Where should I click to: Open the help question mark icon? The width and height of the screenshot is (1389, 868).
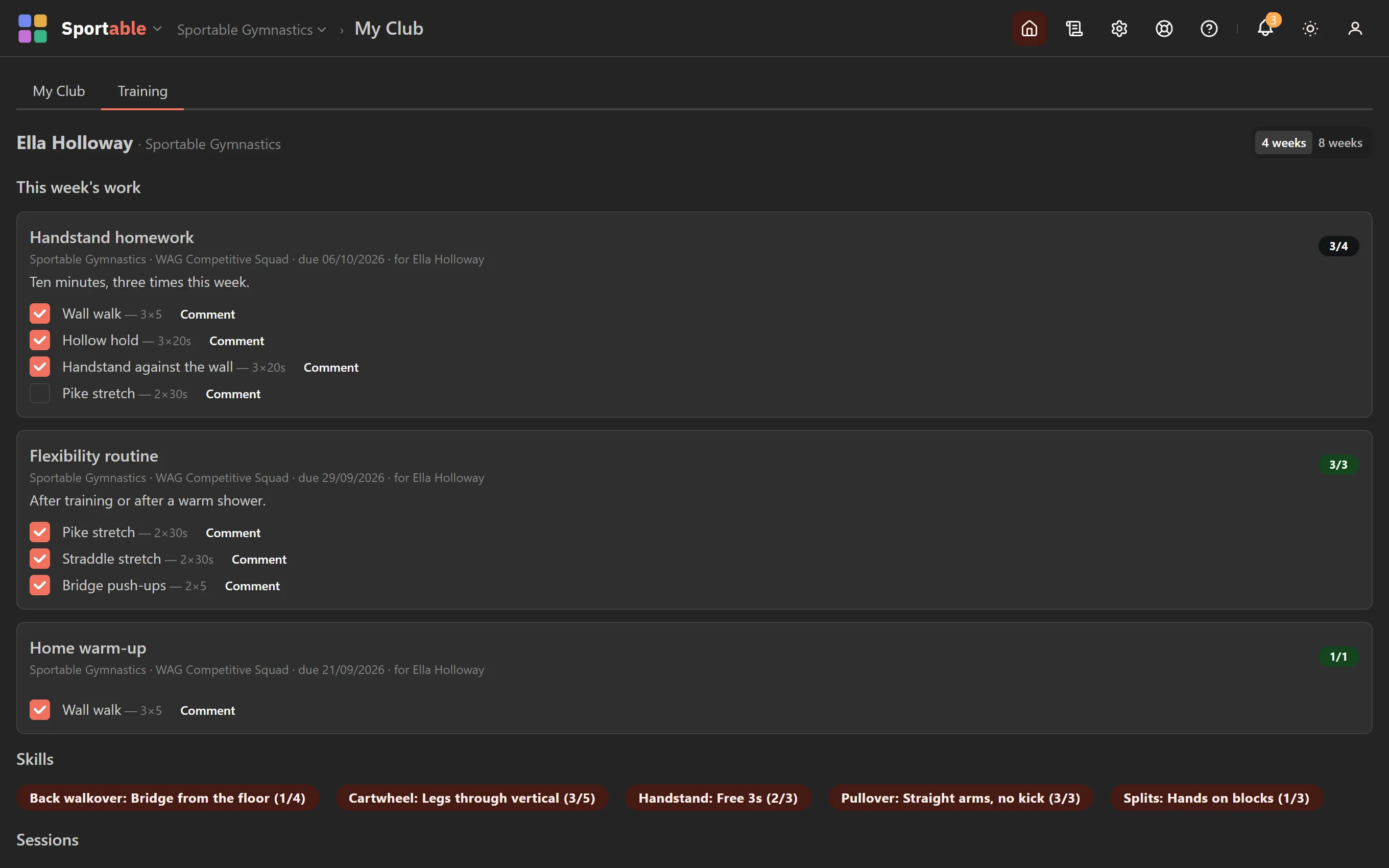1209,28
